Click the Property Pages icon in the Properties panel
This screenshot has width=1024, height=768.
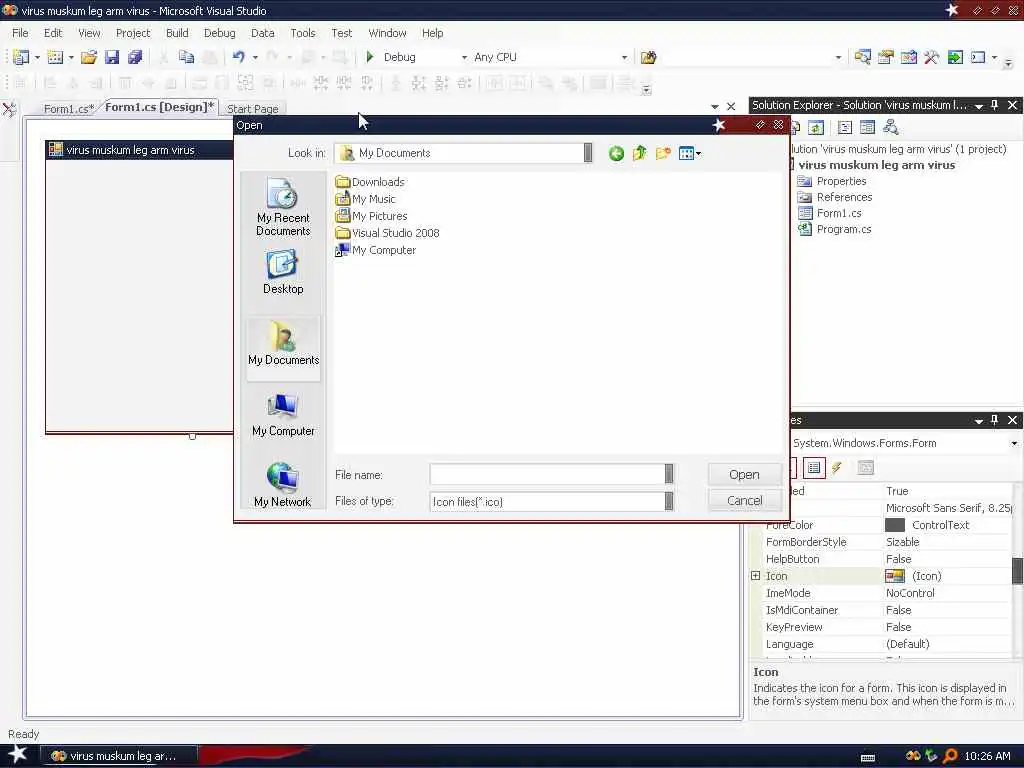[x=865, y=468]
